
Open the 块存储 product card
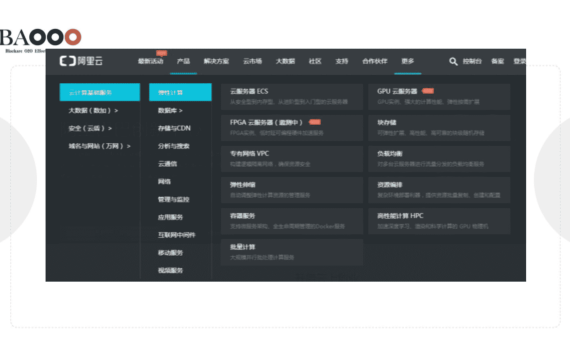point(439,128)
